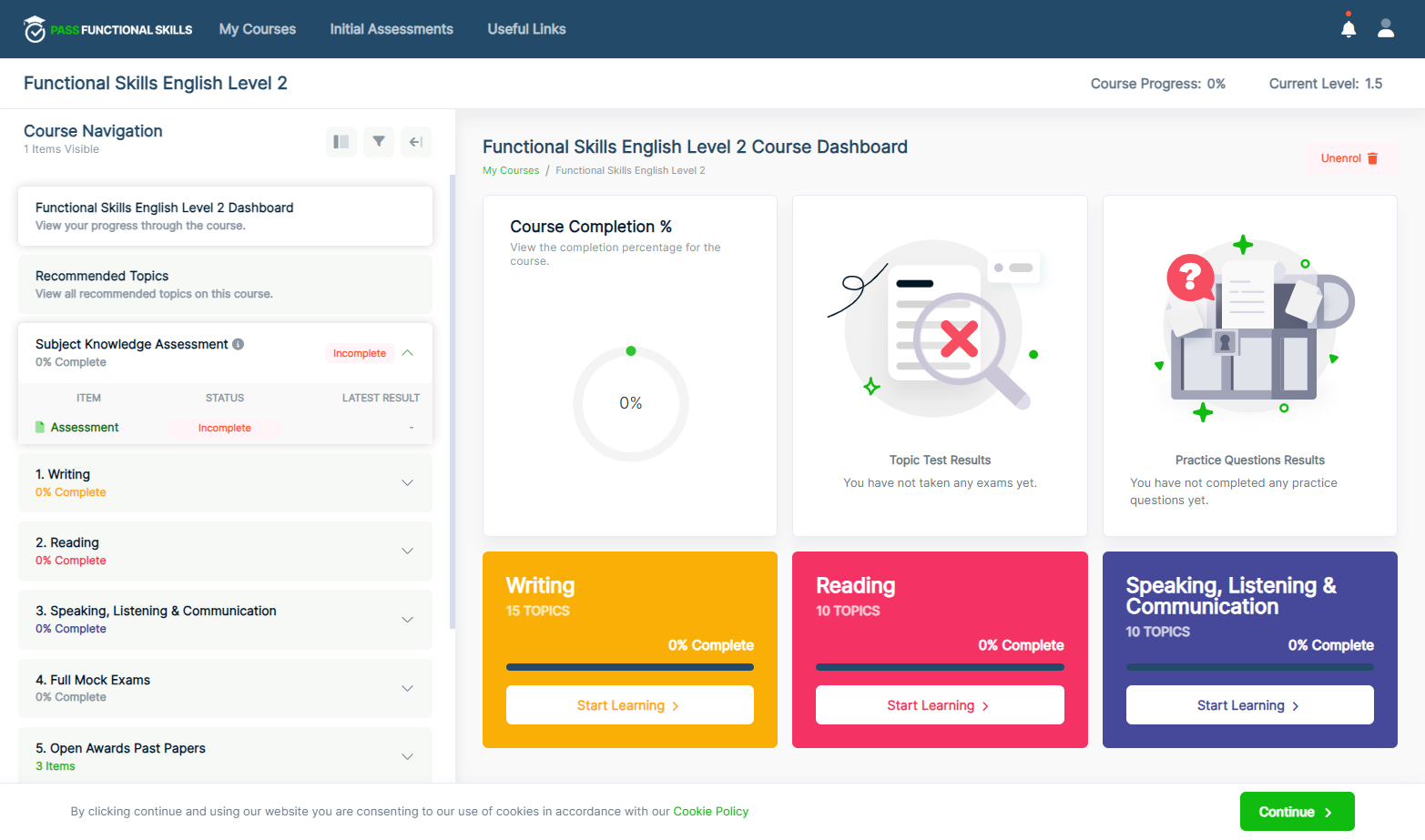Screen dimensions: 1425x840
Task: Click the Course Completion 0% progress ring
Action: (631, 403)
